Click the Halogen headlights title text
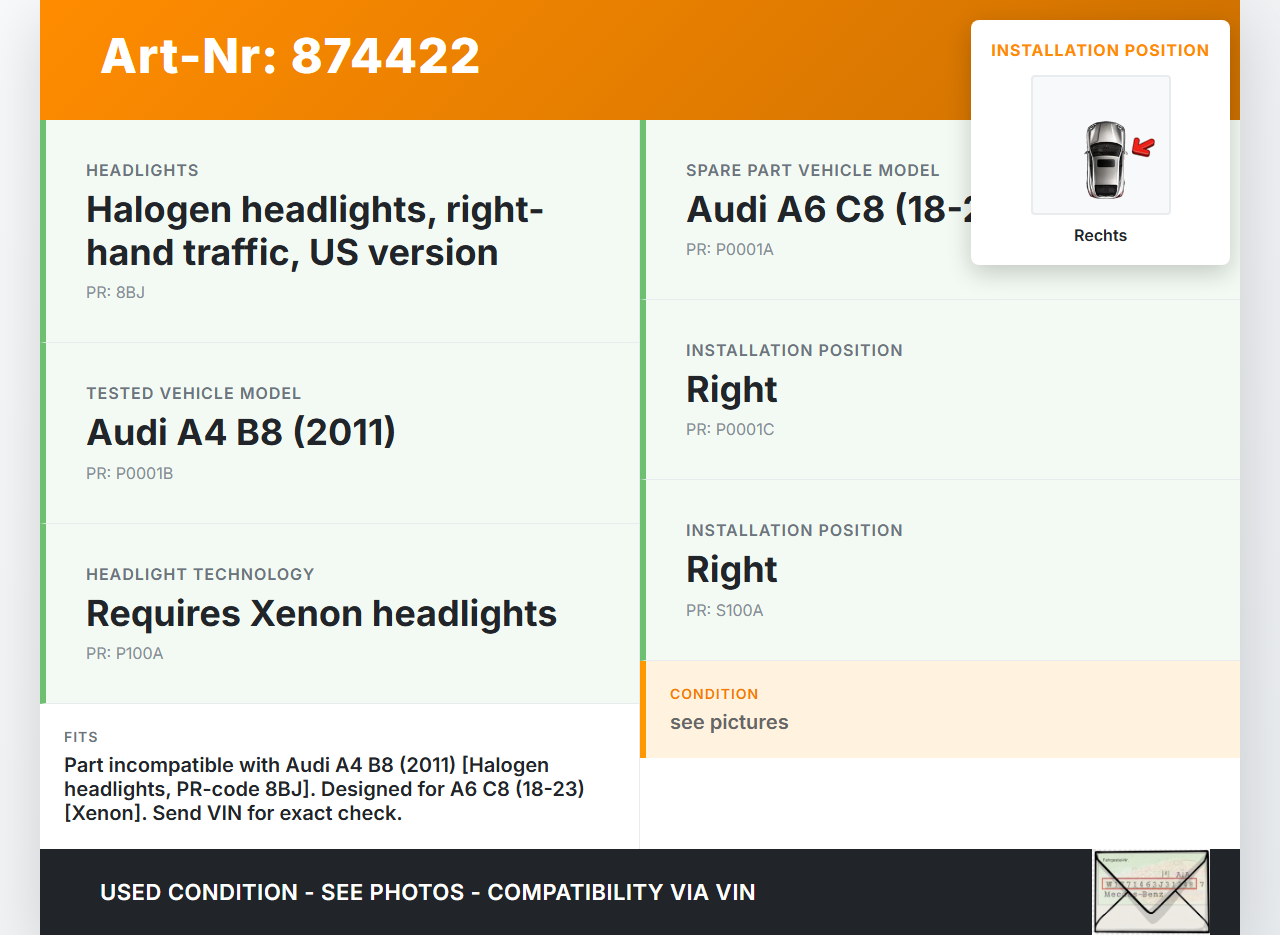 tap(314, 231)
